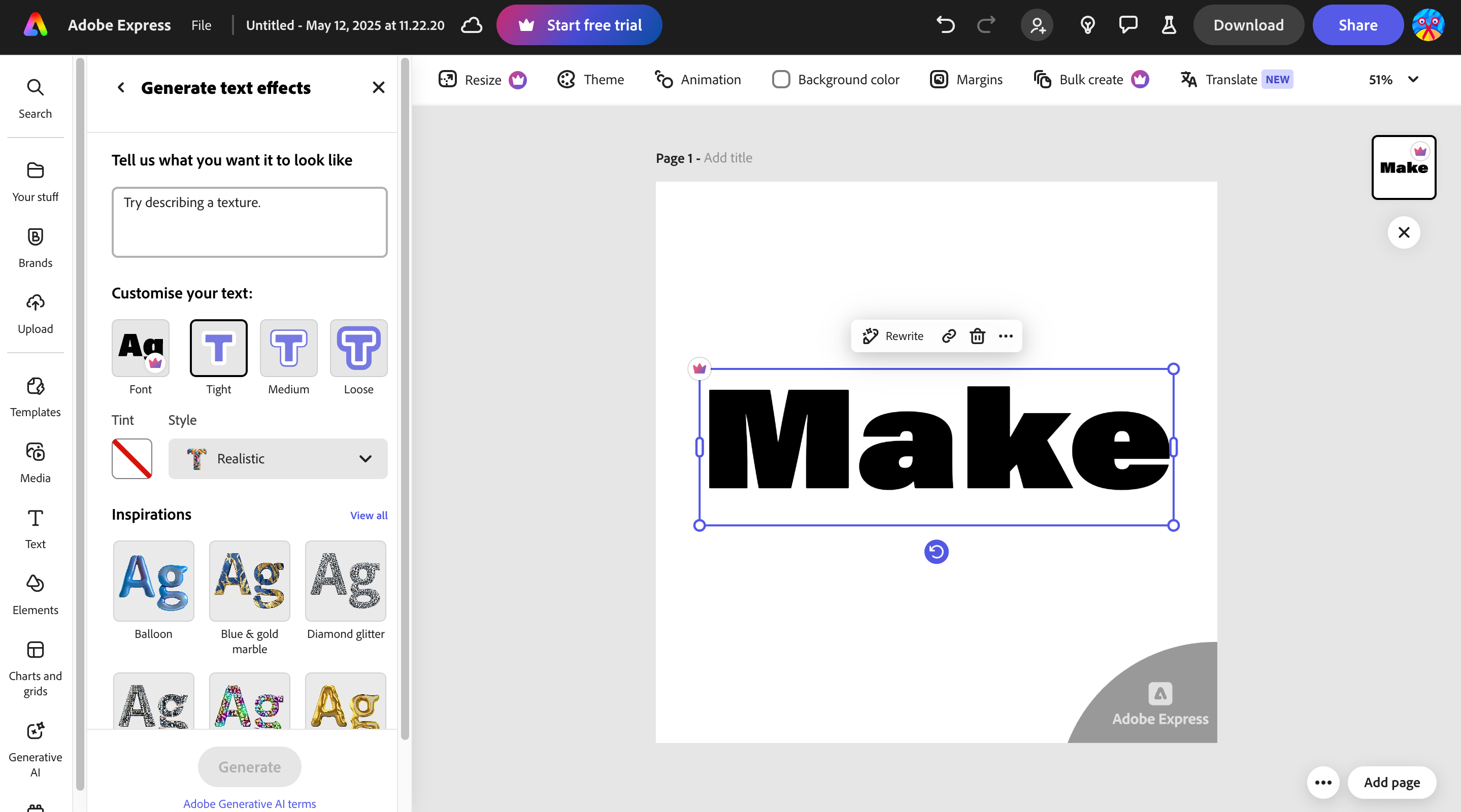This screenshot has height=812, width=1461.
Task: Enable the Background color checkbox
Action: [781, 79]
